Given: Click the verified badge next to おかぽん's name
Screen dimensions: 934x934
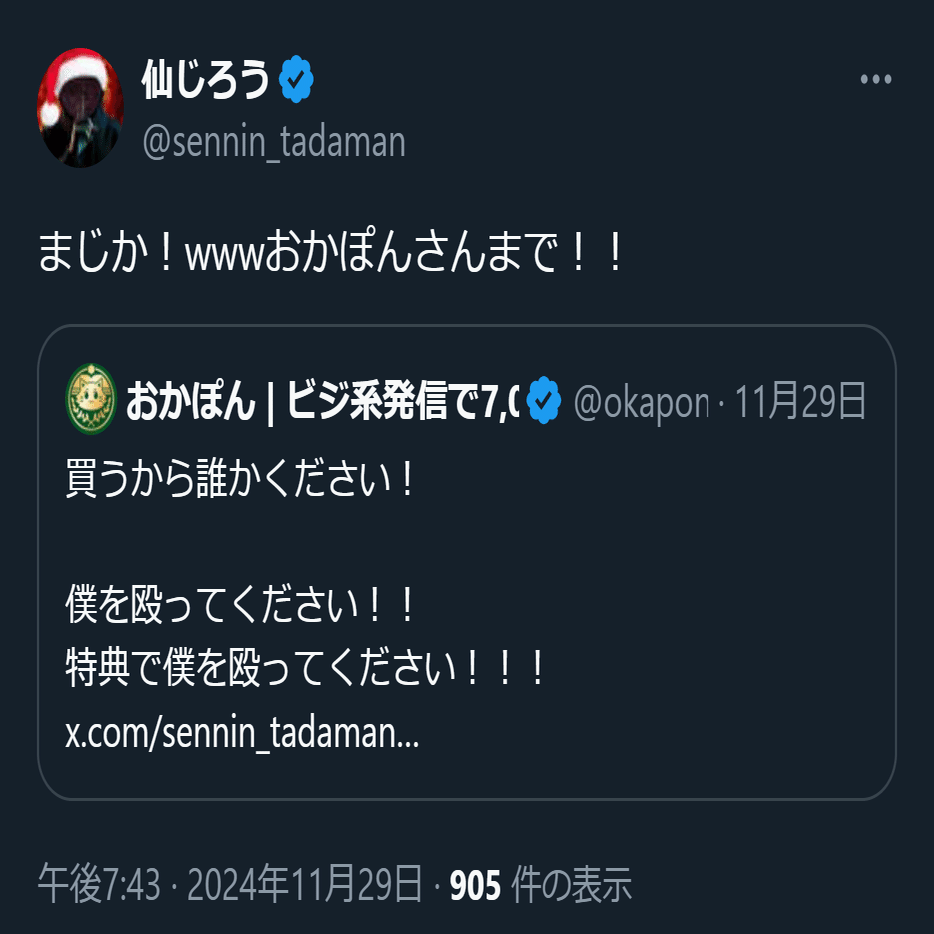Looking at the screenshot, I should pyautogui.click(x=544, y=400).
